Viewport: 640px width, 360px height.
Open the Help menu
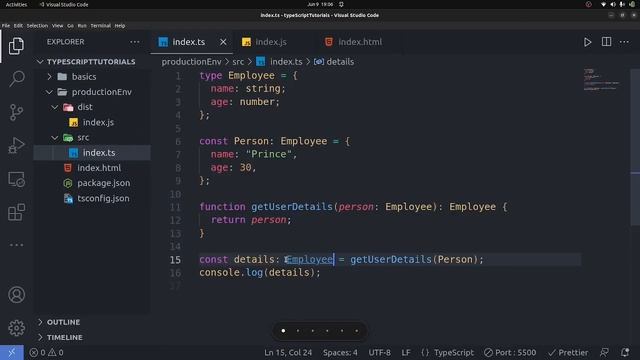click(x=120, y=25)
